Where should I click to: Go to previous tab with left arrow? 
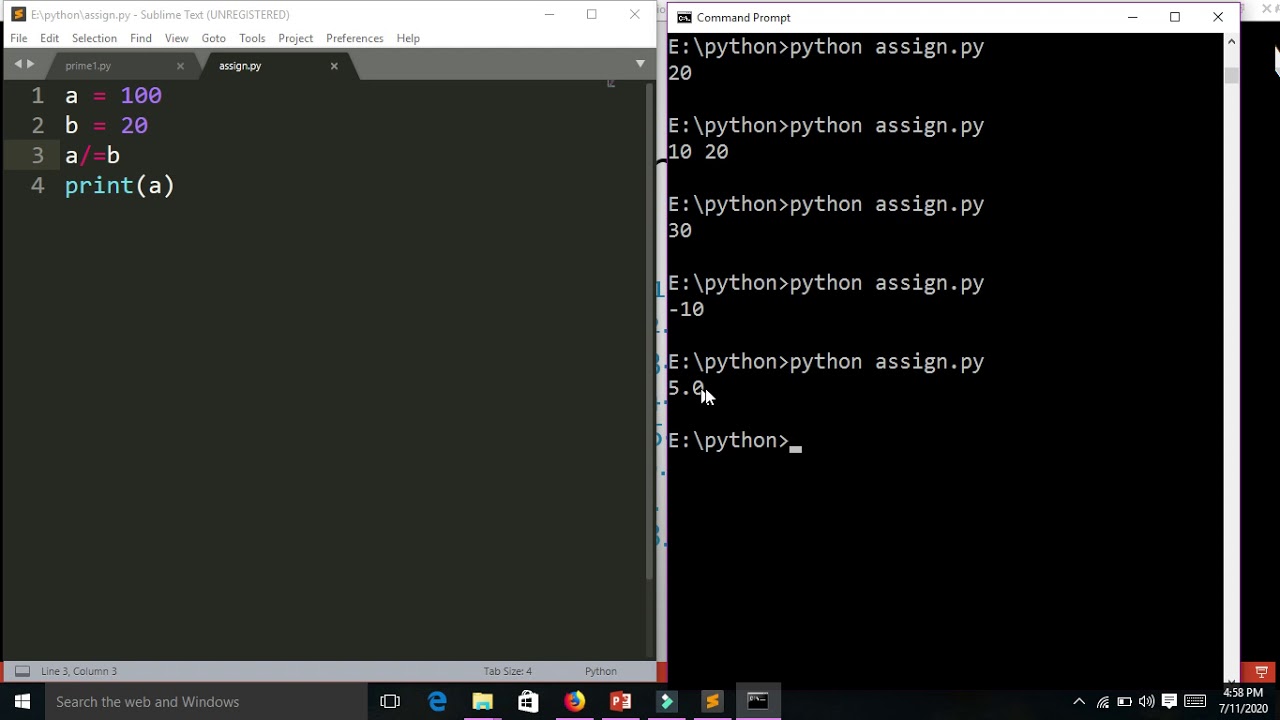click(17, 64)
